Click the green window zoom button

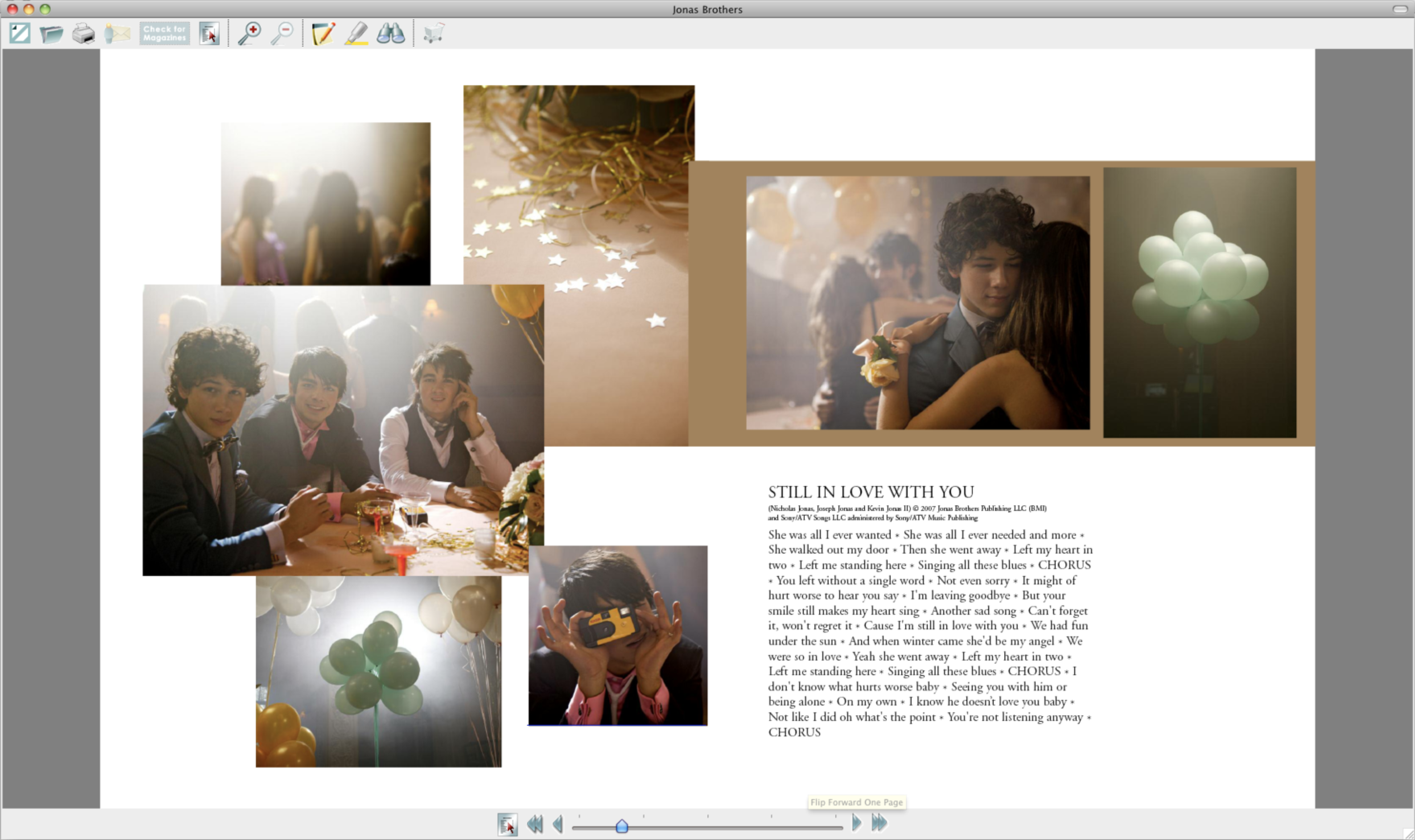(x=45, y=9)
